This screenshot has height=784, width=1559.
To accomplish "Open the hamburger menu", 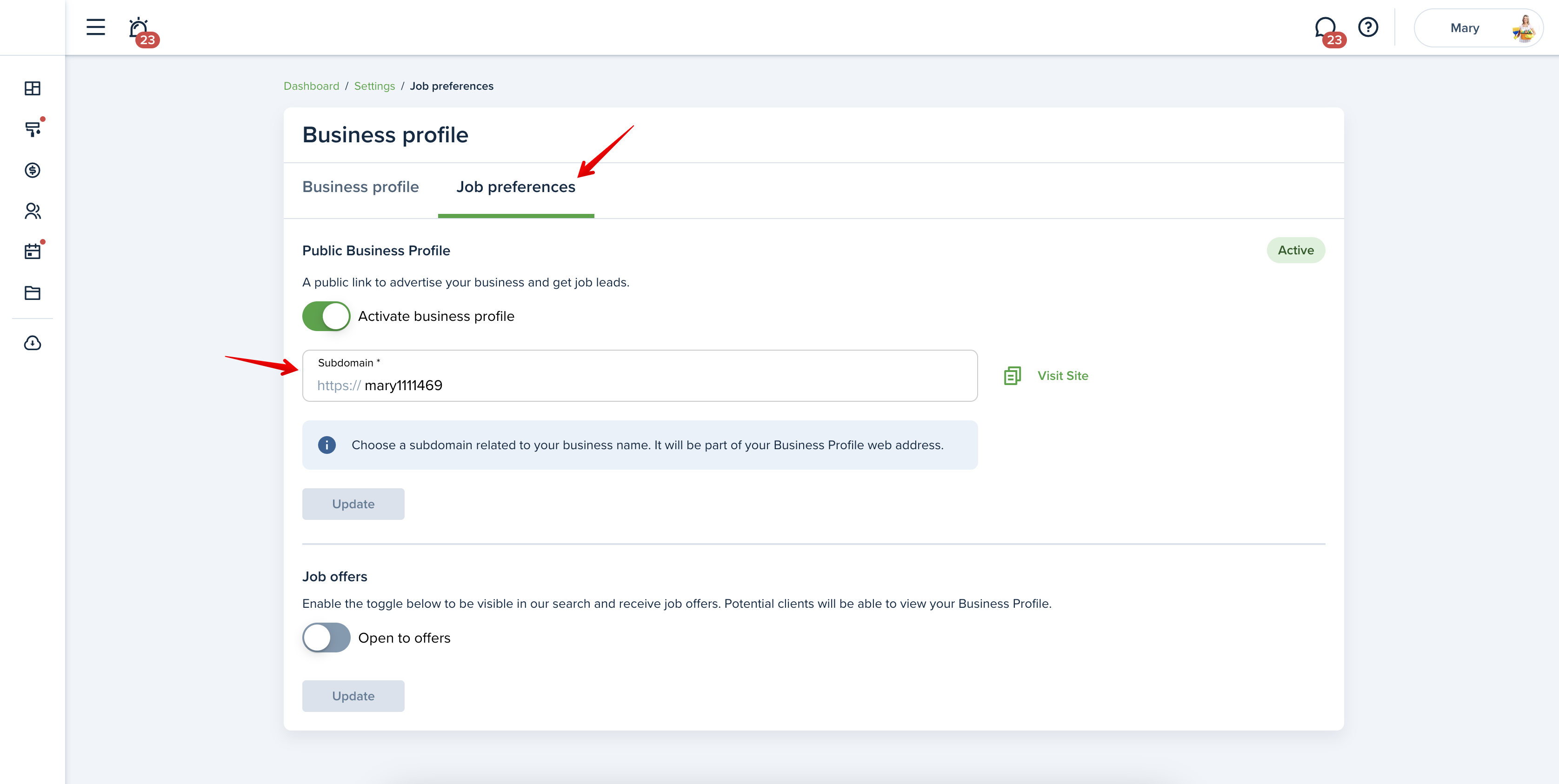I will click(96, 27).
